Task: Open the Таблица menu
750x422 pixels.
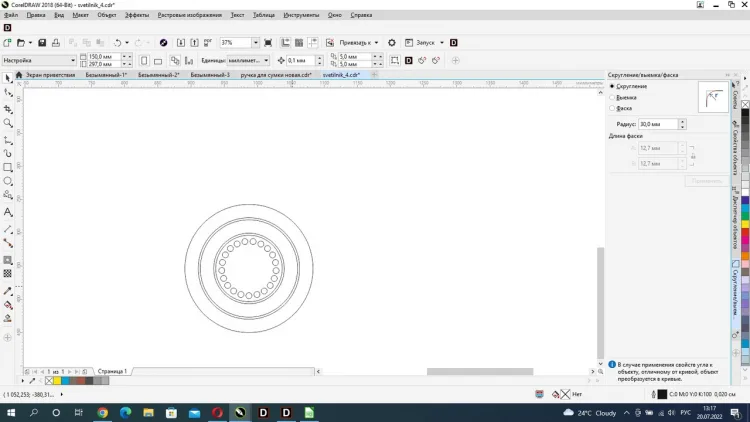Action: coord(264,15)
